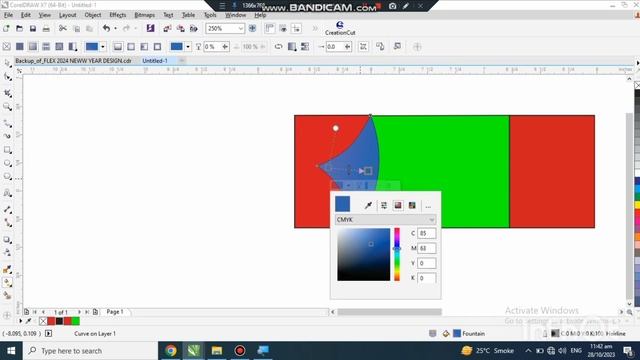
Task: Open more color options ellipsis
Action: (x=428, y=206)
